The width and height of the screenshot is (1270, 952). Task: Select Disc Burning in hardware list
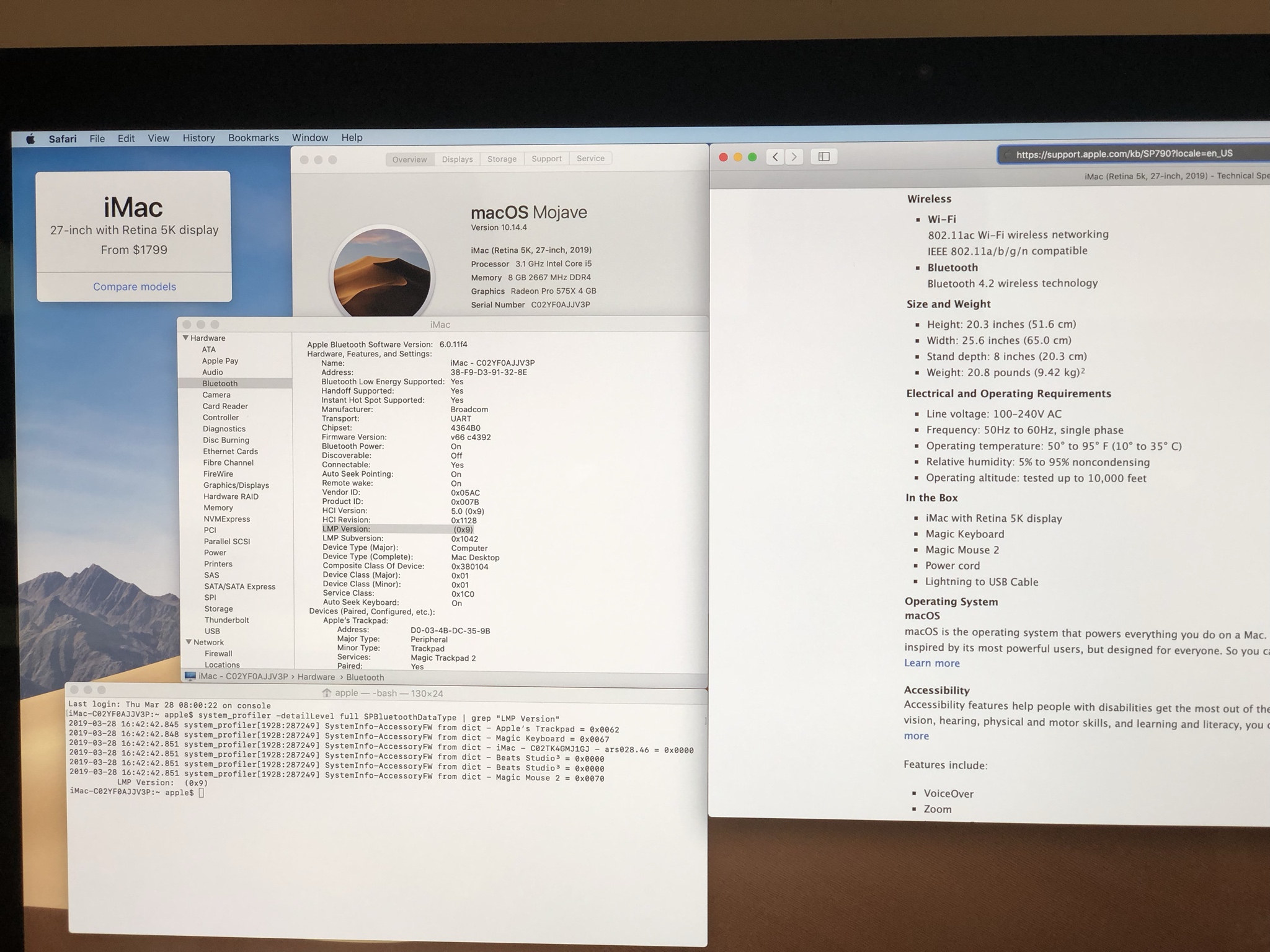[x=226, y=440]
